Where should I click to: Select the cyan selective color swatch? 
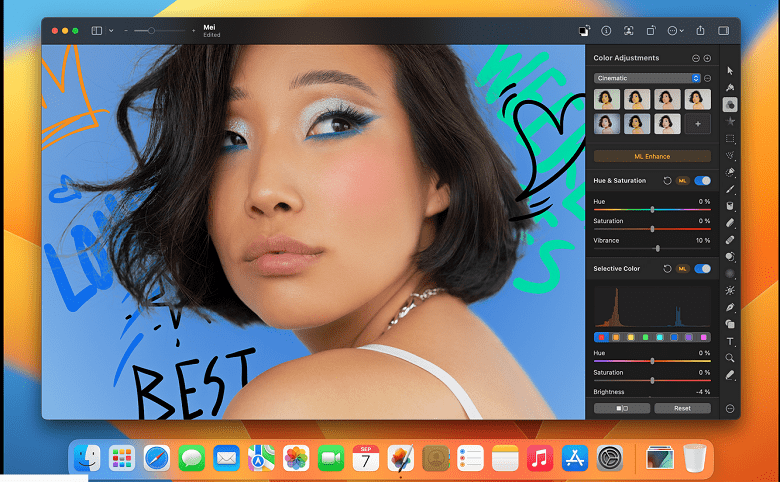coord(660,337)
